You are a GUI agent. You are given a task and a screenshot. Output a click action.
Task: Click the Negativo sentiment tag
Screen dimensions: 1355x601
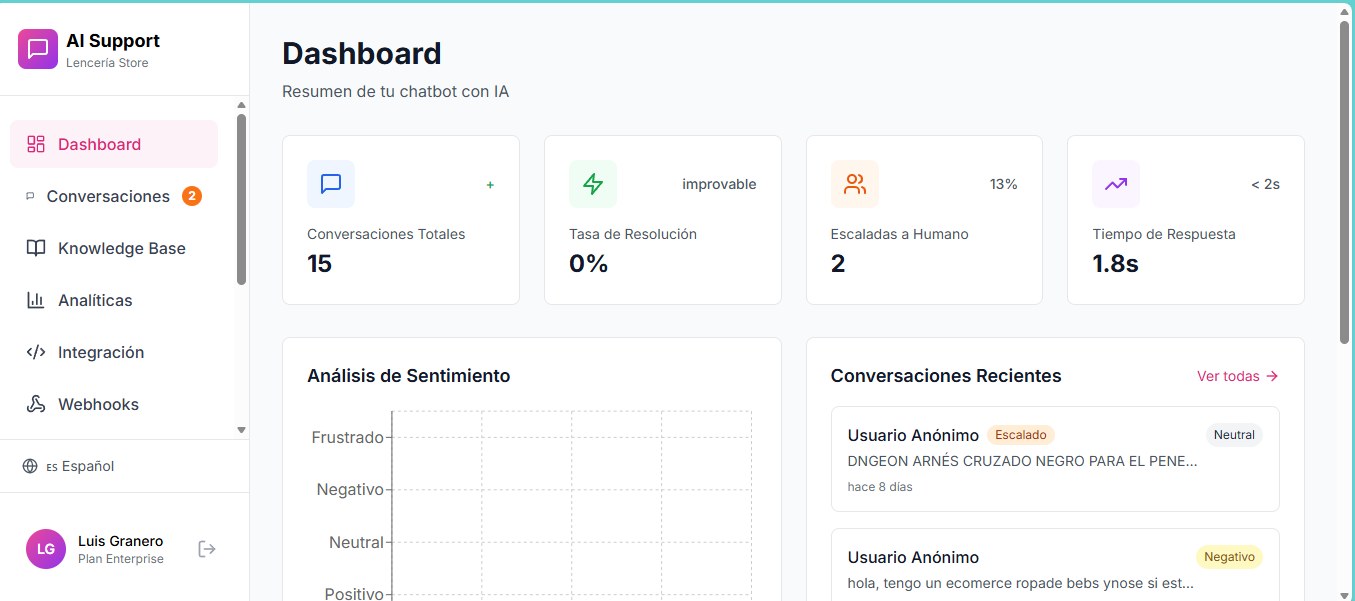1229,557
